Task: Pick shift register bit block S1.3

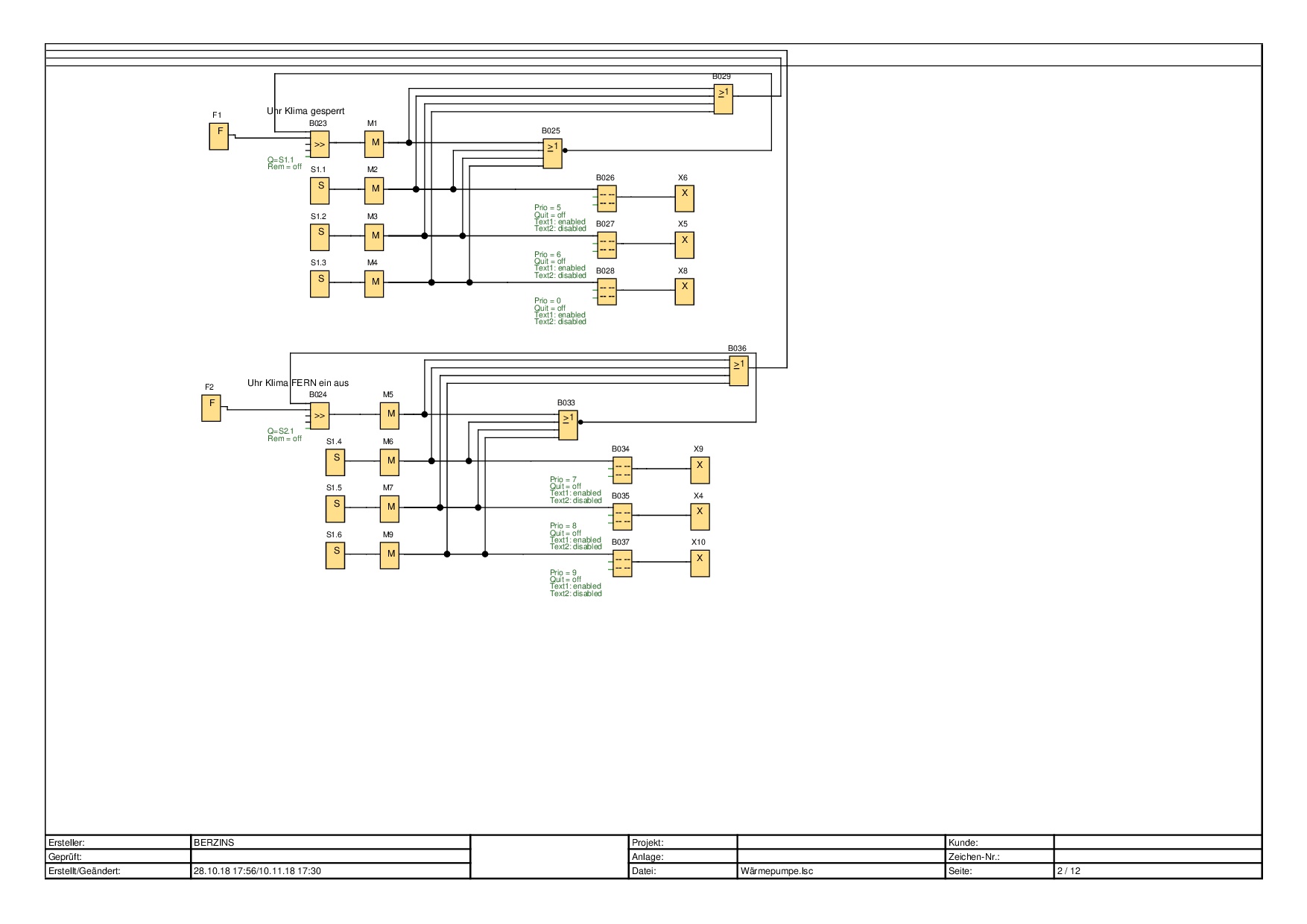Action: 320,284
